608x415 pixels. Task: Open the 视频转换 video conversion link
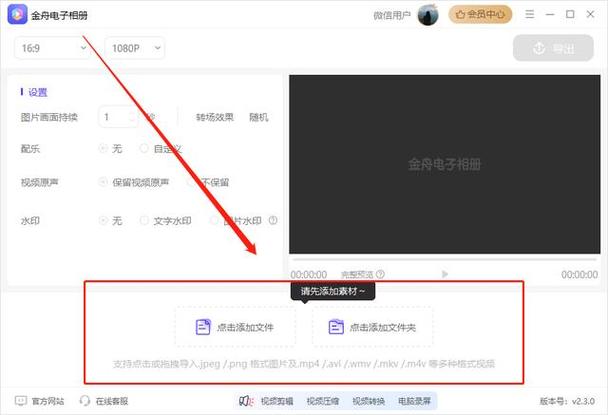click(368, 401)
